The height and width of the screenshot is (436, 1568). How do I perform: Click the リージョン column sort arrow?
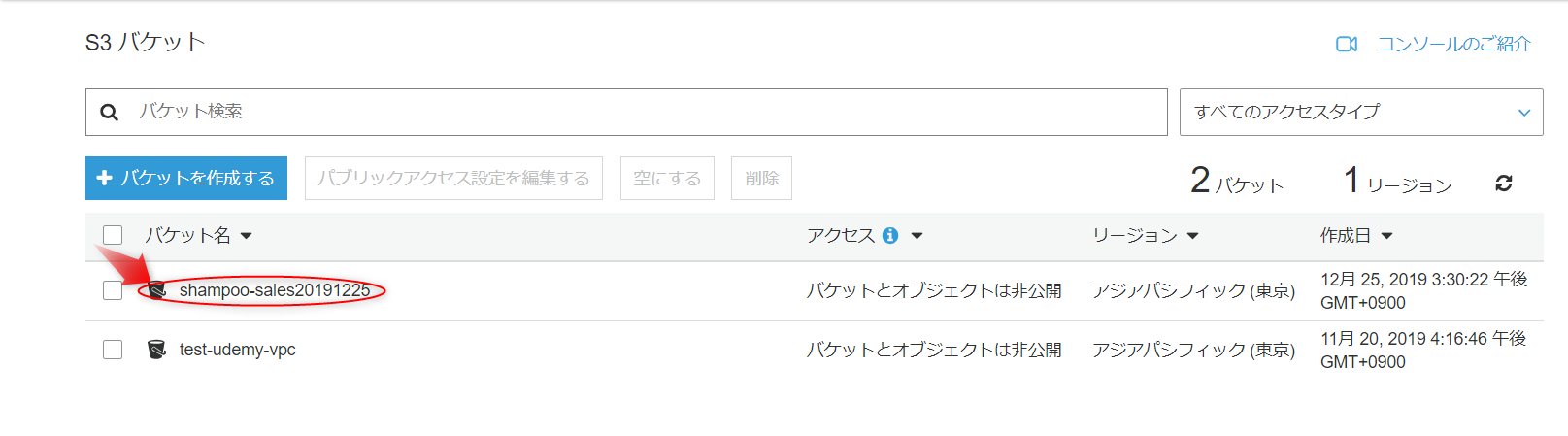[1193, 236]
